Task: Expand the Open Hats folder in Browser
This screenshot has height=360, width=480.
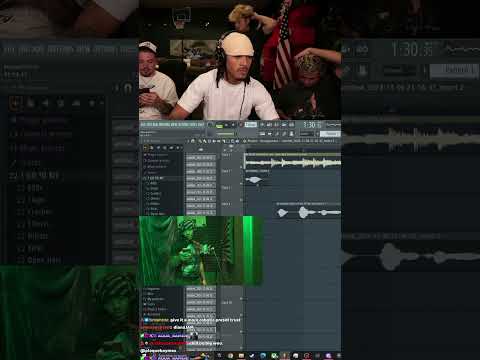Action: [x=156, y=213]
